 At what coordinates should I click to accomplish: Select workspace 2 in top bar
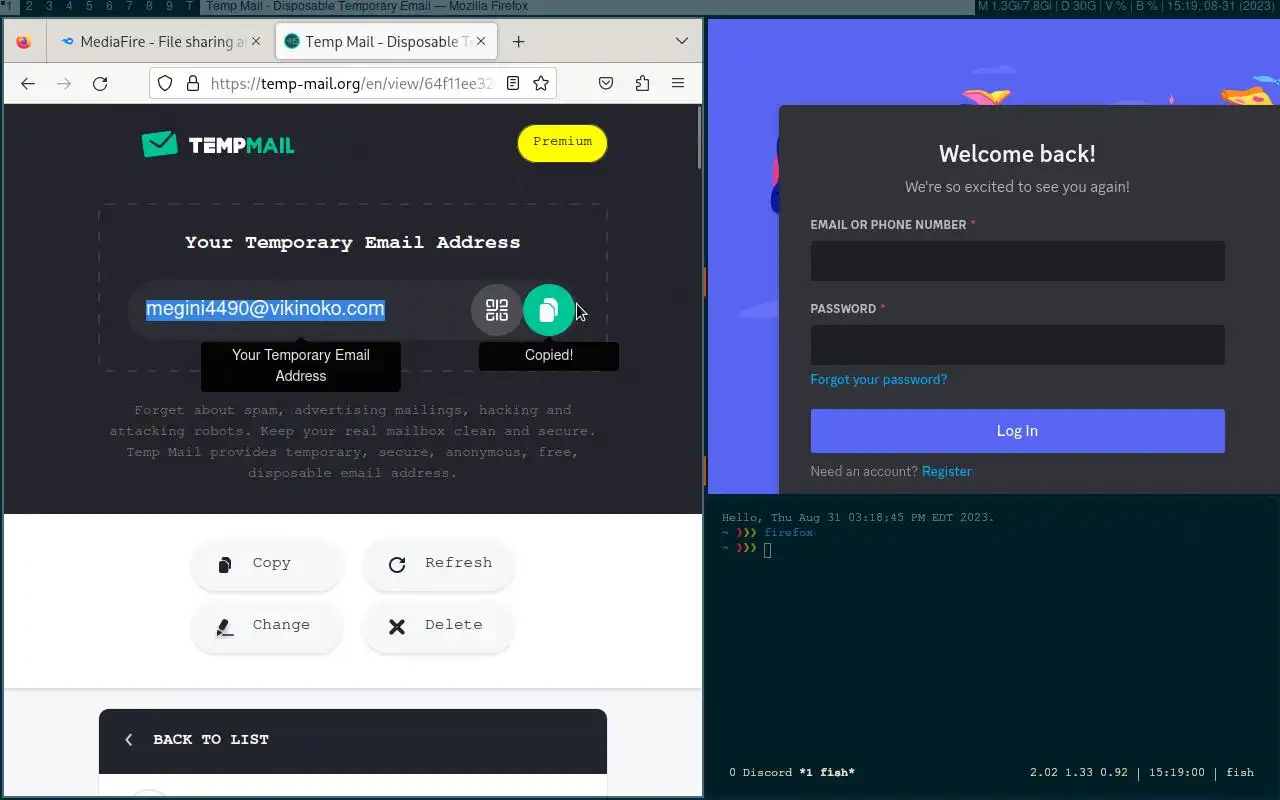(29, 6)
